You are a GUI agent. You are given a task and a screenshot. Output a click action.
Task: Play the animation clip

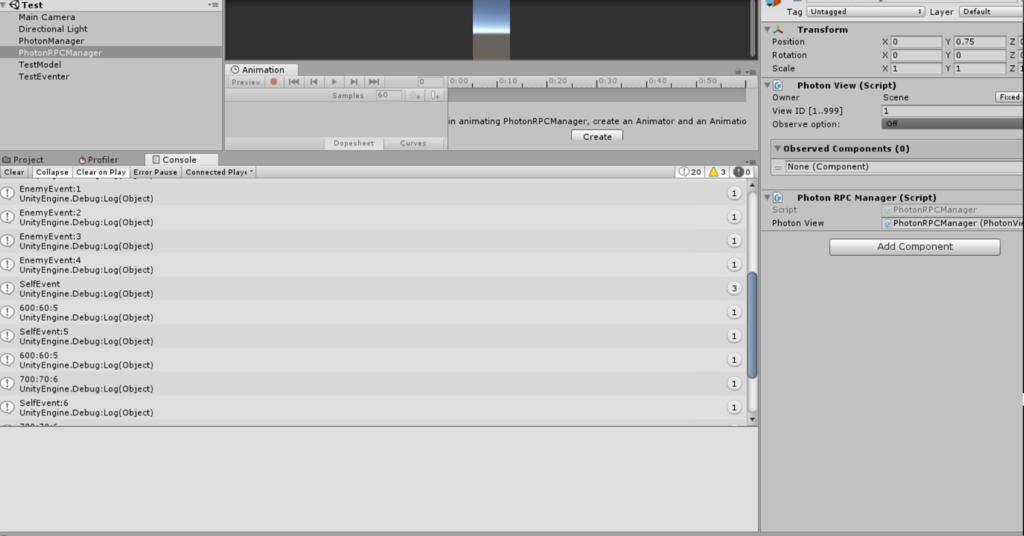pos(334,82)
